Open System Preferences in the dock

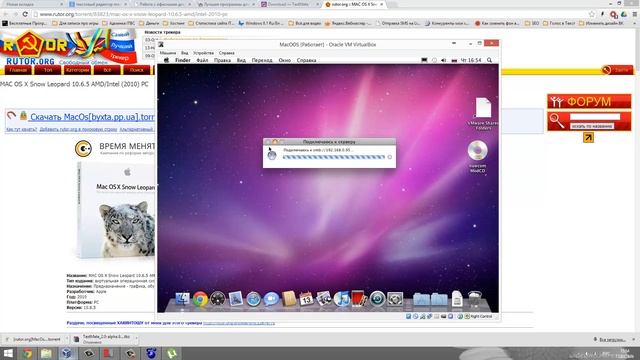click(x=395, y=299)
